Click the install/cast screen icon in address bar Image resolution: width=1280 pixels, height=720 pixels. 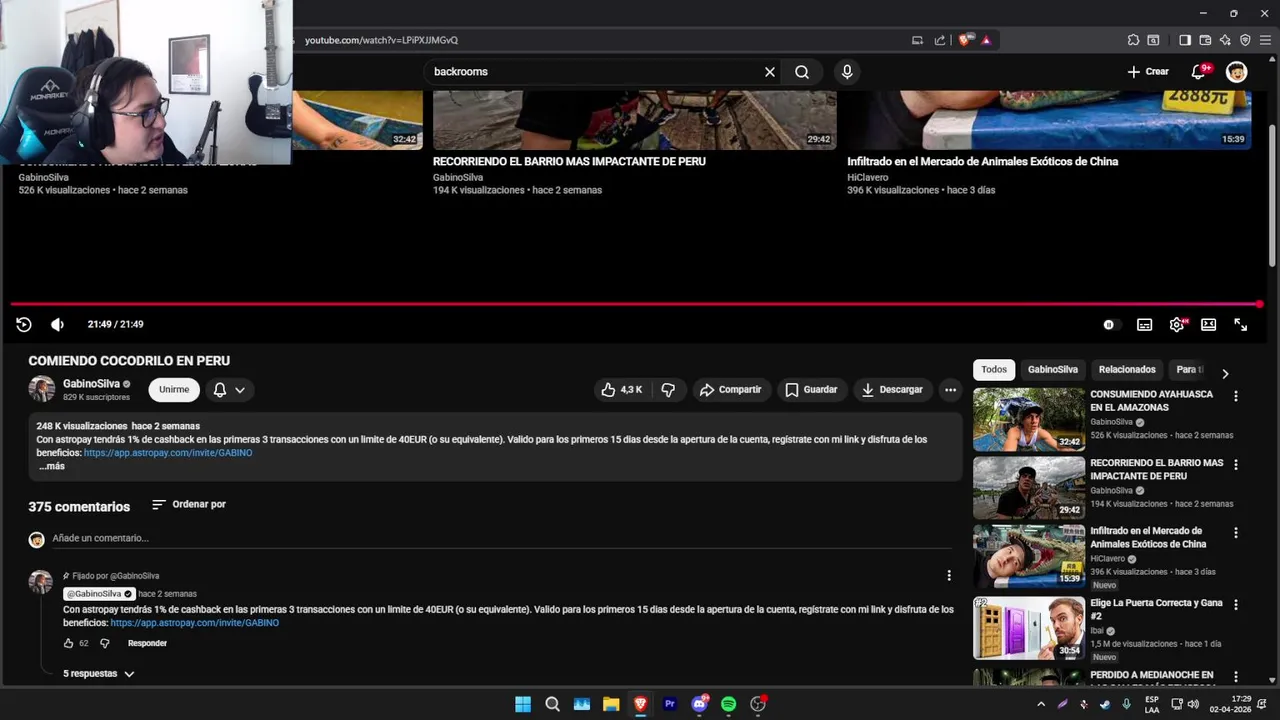pos(917,40)
